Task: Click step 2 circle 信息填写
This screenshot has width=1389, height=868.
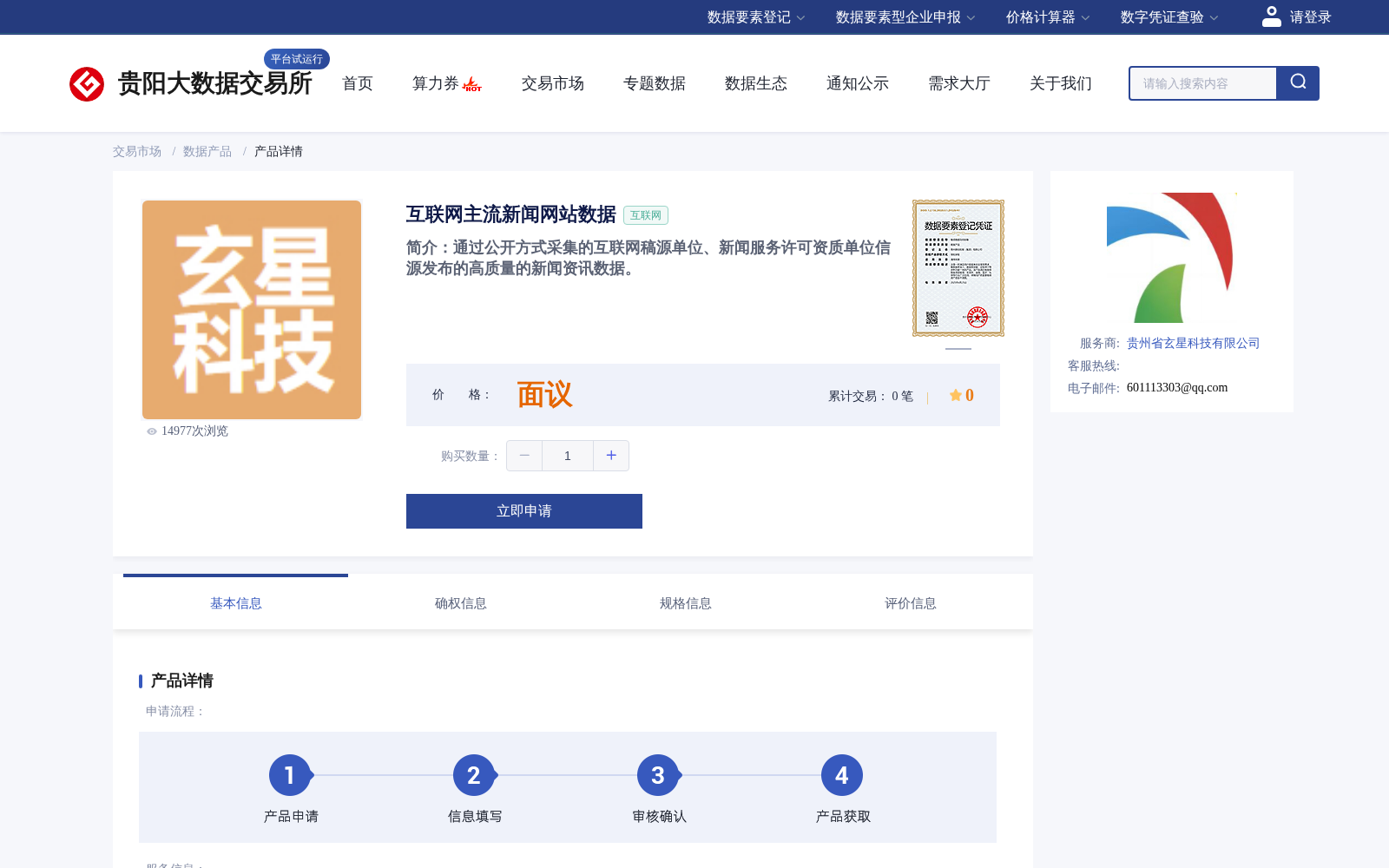Action: 474,775
